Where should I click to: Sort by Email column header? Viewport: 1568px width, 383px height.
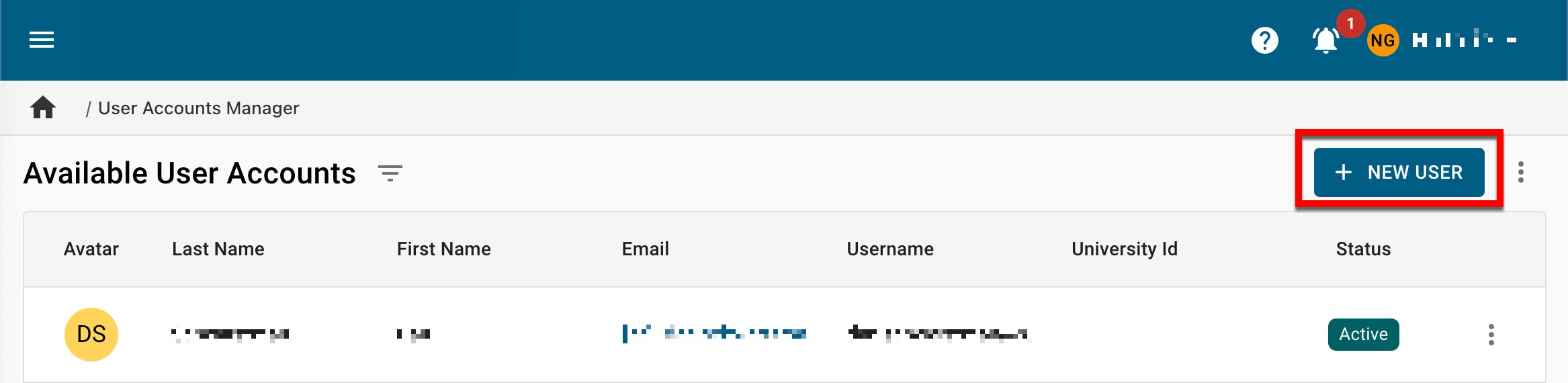click(x=645, y=249)
